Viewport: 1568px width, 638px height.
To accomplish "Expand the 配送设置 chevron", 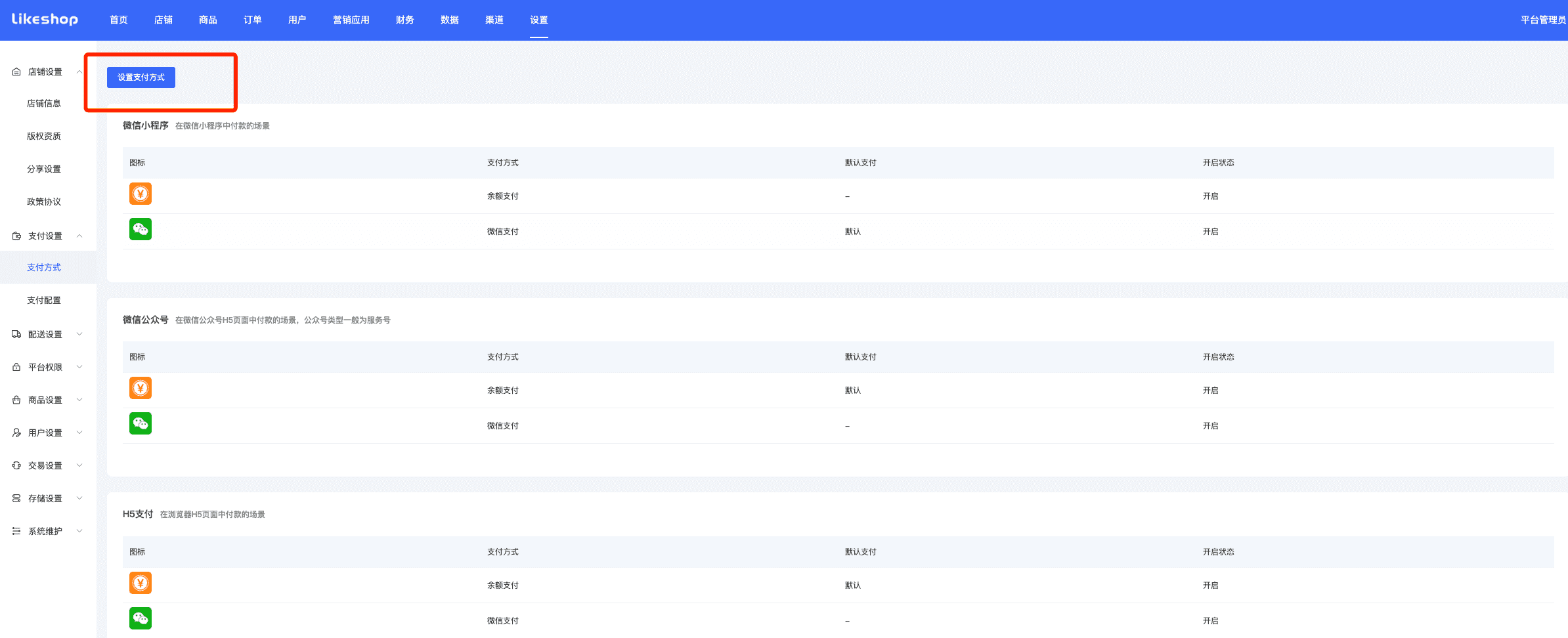I will click(x=79, y=334).
